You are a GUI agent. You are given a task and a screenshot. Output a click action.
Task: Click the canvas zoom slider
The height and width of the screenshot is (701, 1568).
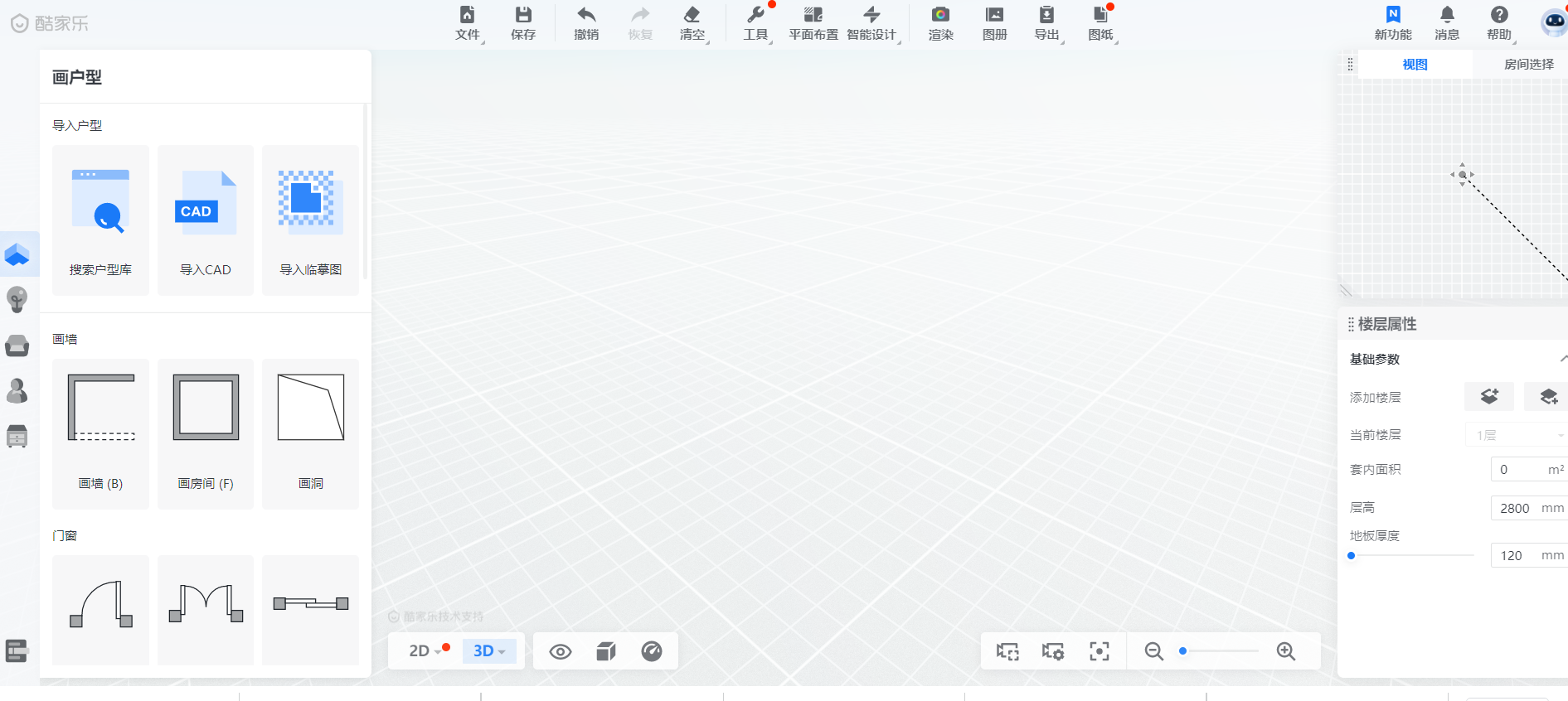point(1220,651)
